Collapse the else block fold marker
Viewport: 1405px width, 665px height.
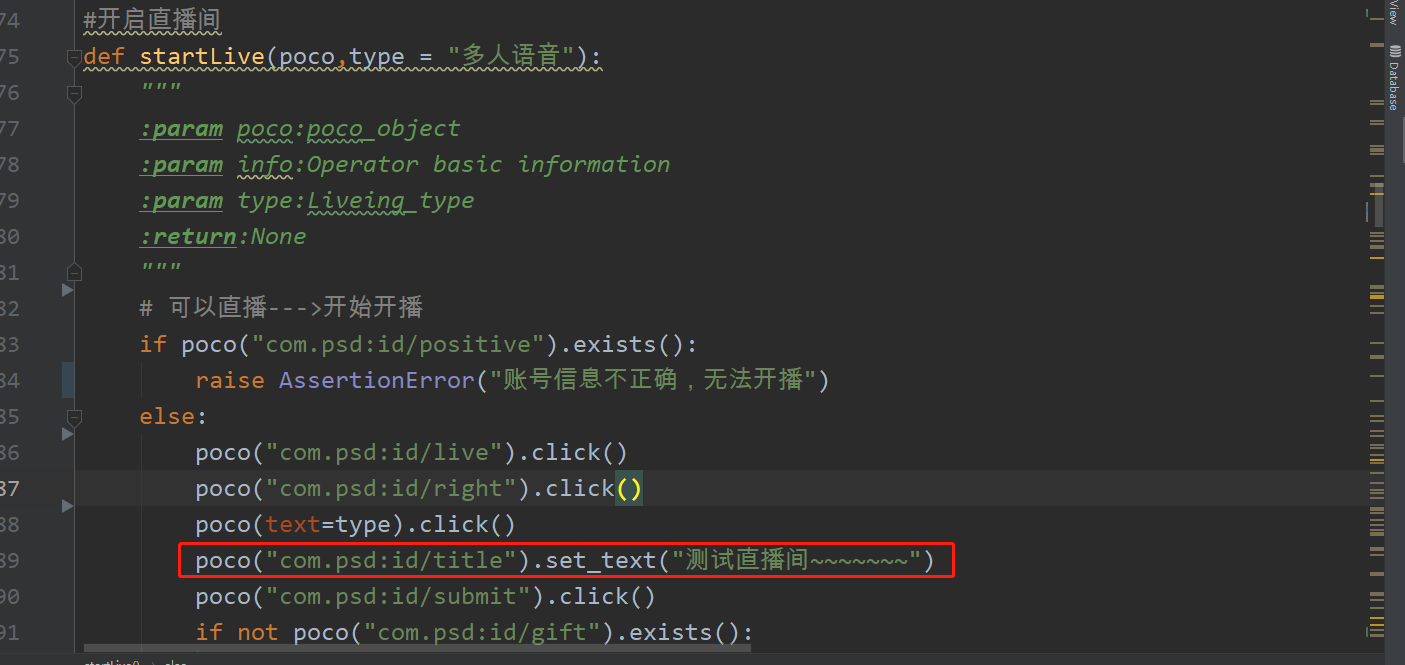click(x=73, y=417)
